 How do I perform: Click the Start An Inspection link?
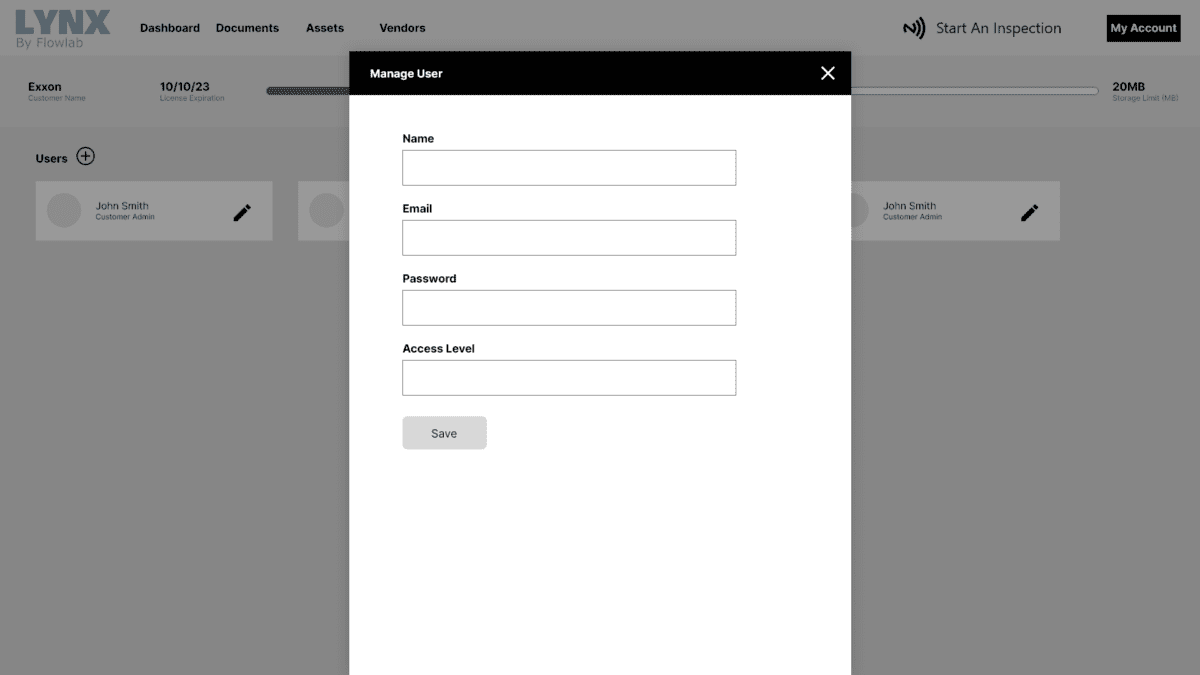[x=998, y=28]
